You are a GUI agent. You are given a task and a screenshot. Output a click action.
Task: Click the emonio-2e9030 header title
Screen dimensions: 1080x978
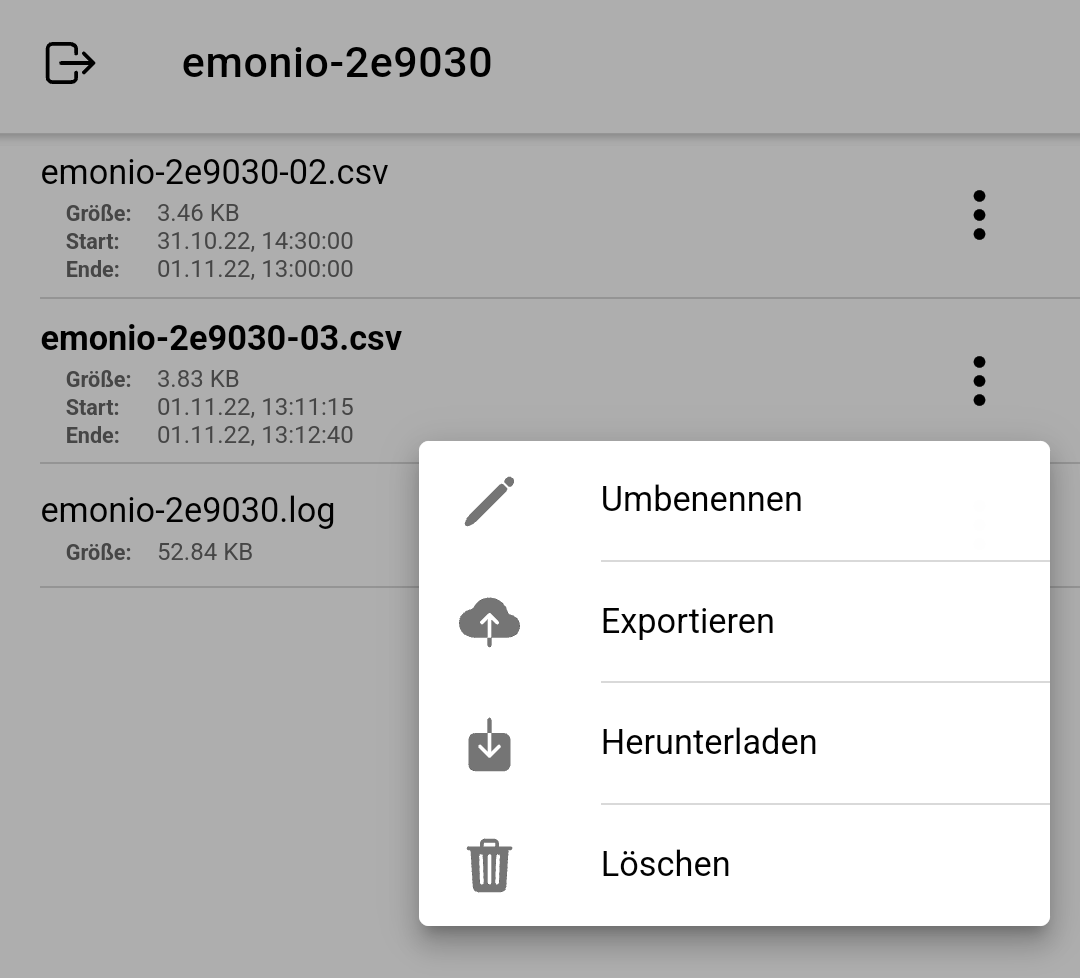pyautogui.click(x=337, y=63)
